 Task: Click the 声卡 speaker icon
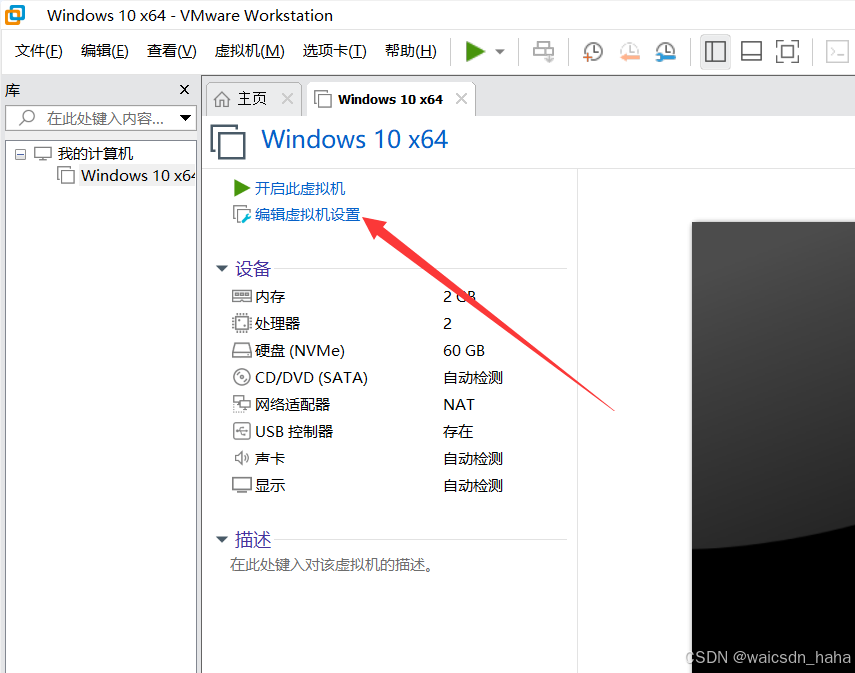pos(242,458)
